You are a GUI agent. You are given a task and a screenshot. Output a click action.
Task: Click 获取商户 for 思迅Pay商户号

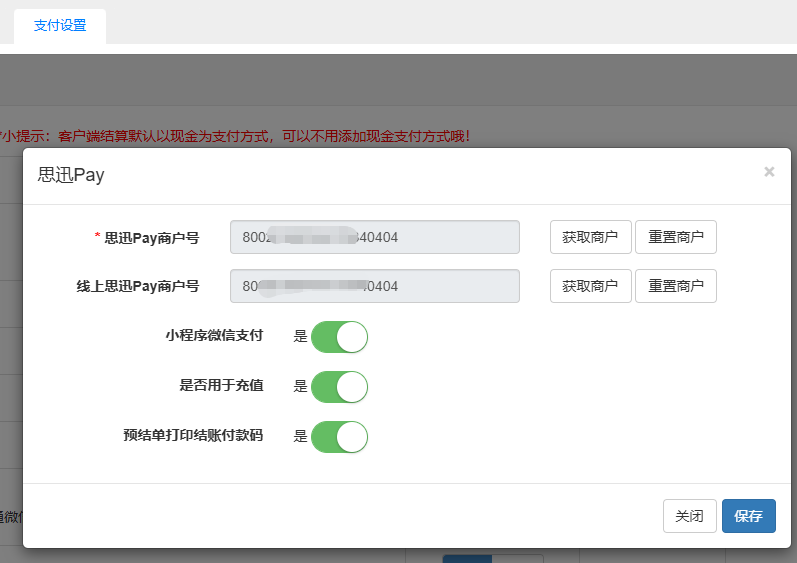pos(590,237)
